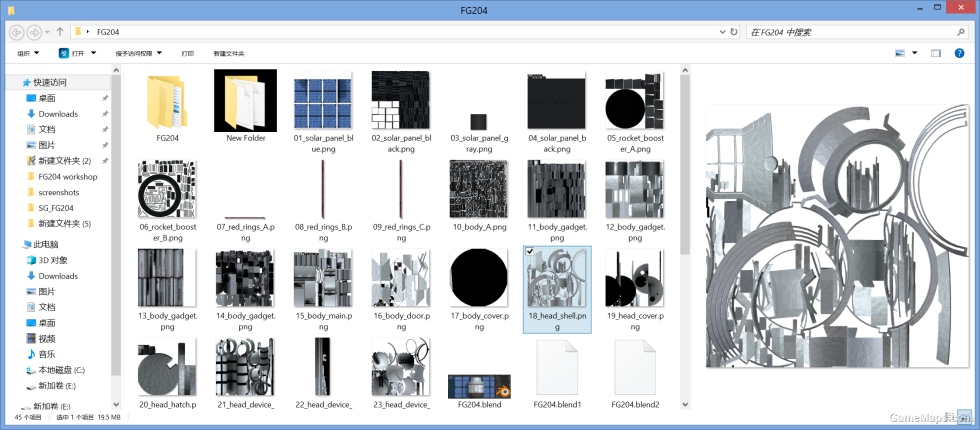This screenshot has height=430, width=980.
Task: Select 02_solar_panel_black.png thumbnail
Action: pos(401,100)
